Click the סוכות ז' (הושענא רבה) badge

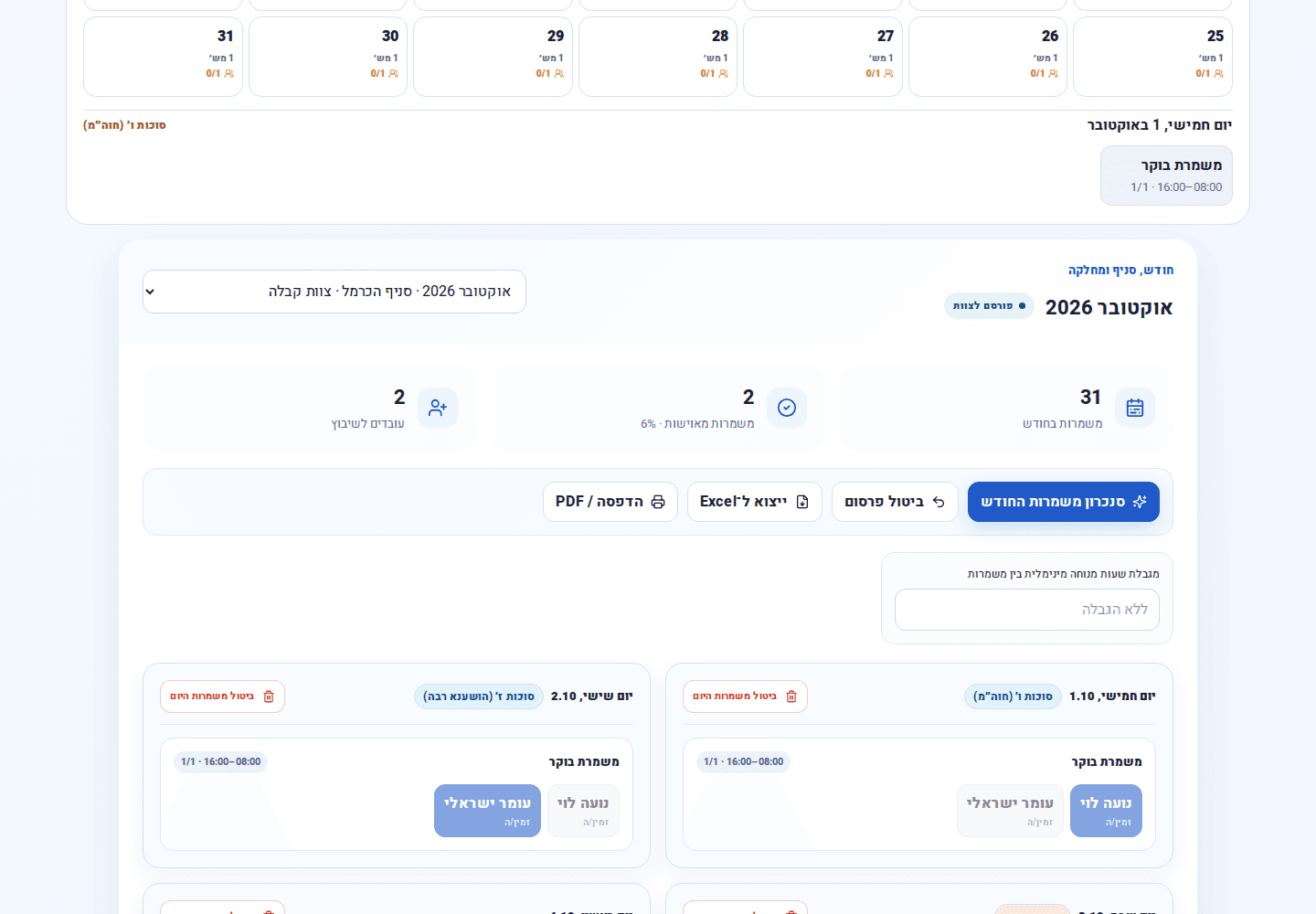coord(479,696)
